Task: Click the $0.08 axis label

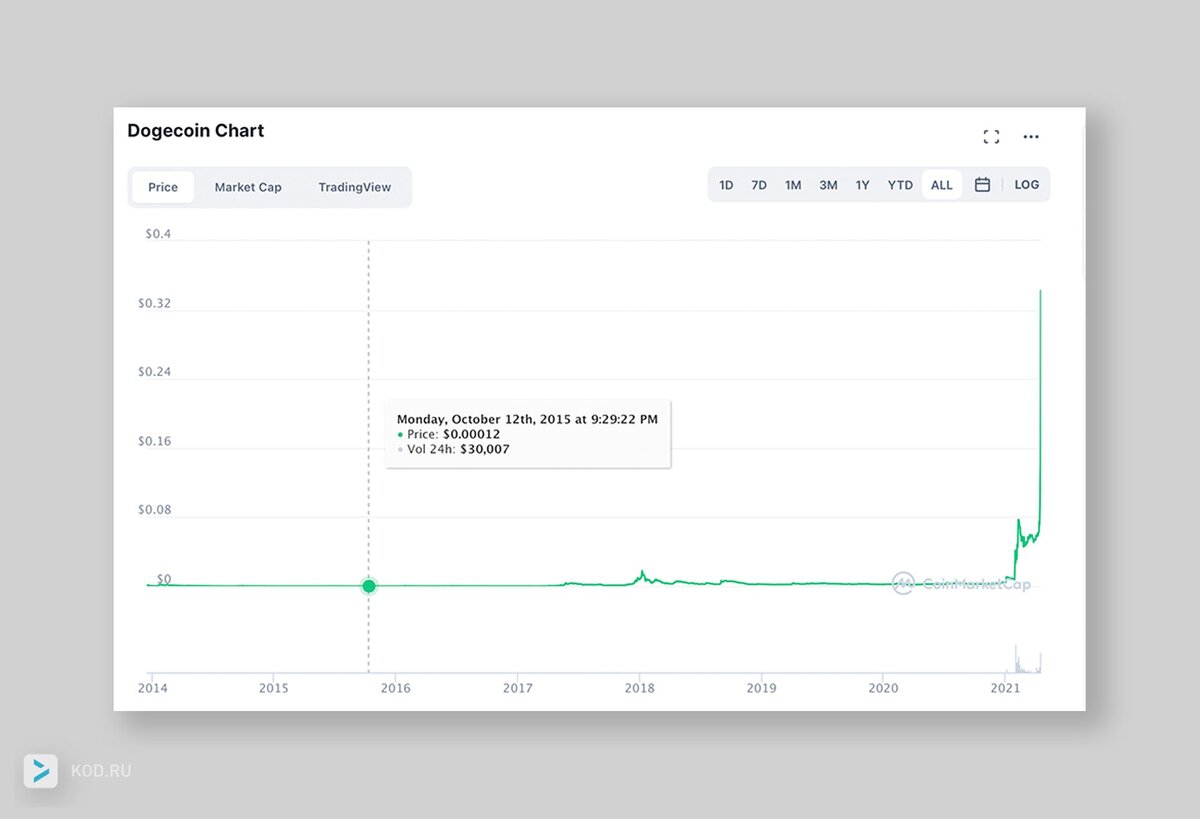Action: coord(155,510)
